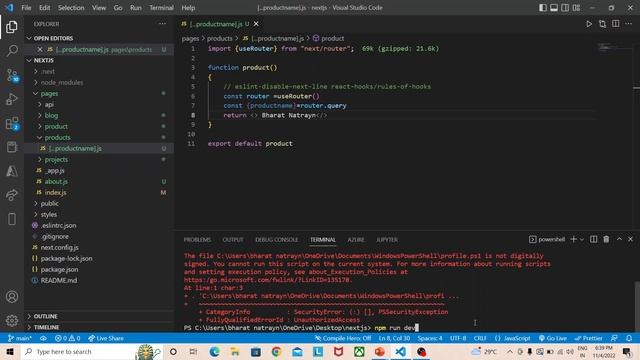
Task: Switch to the Output tab
Action: tap(233, 240)
